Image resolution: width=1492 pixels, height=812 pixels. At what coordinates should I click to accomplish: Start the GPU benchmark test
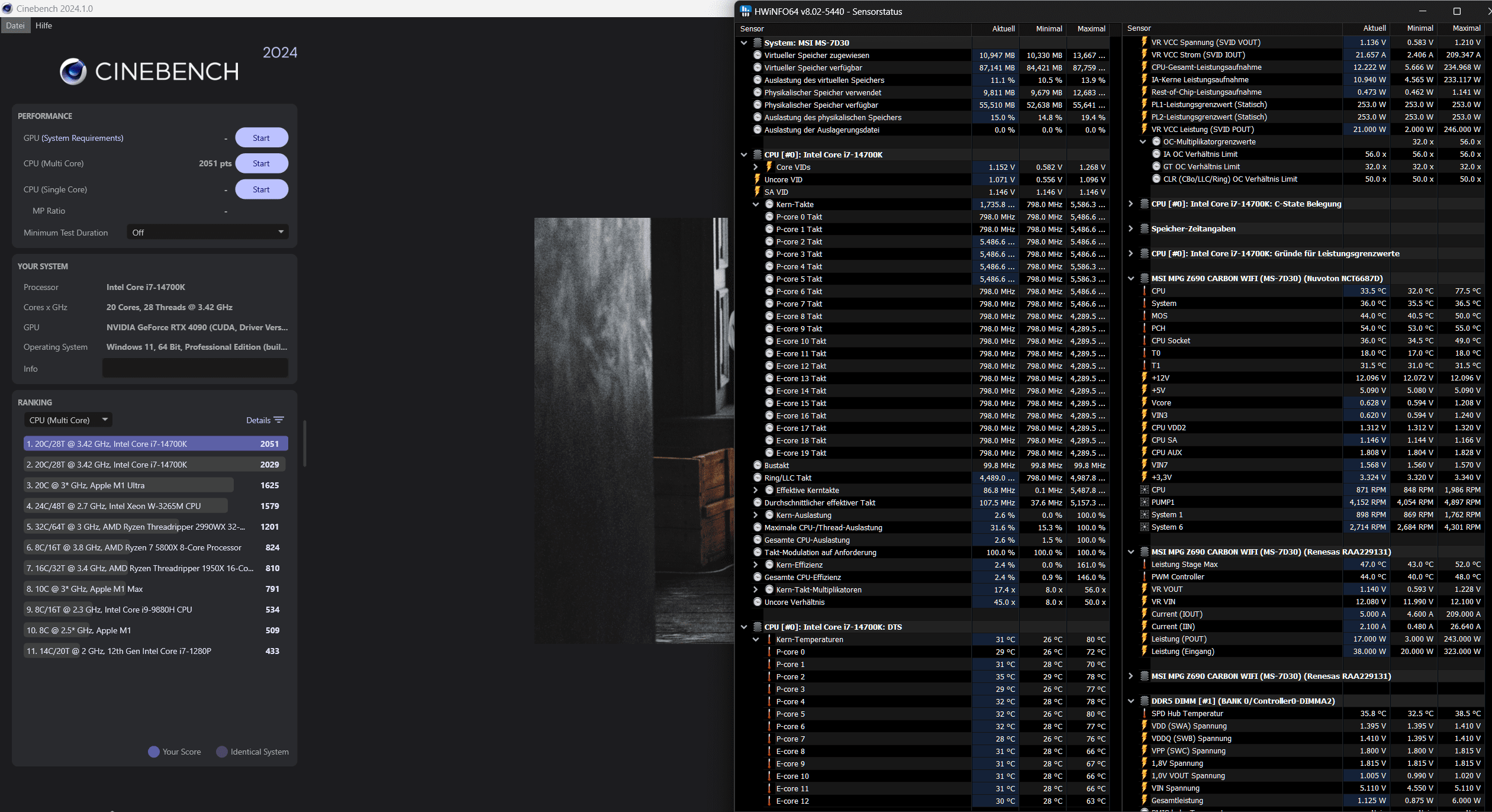(x=261, y=138)
